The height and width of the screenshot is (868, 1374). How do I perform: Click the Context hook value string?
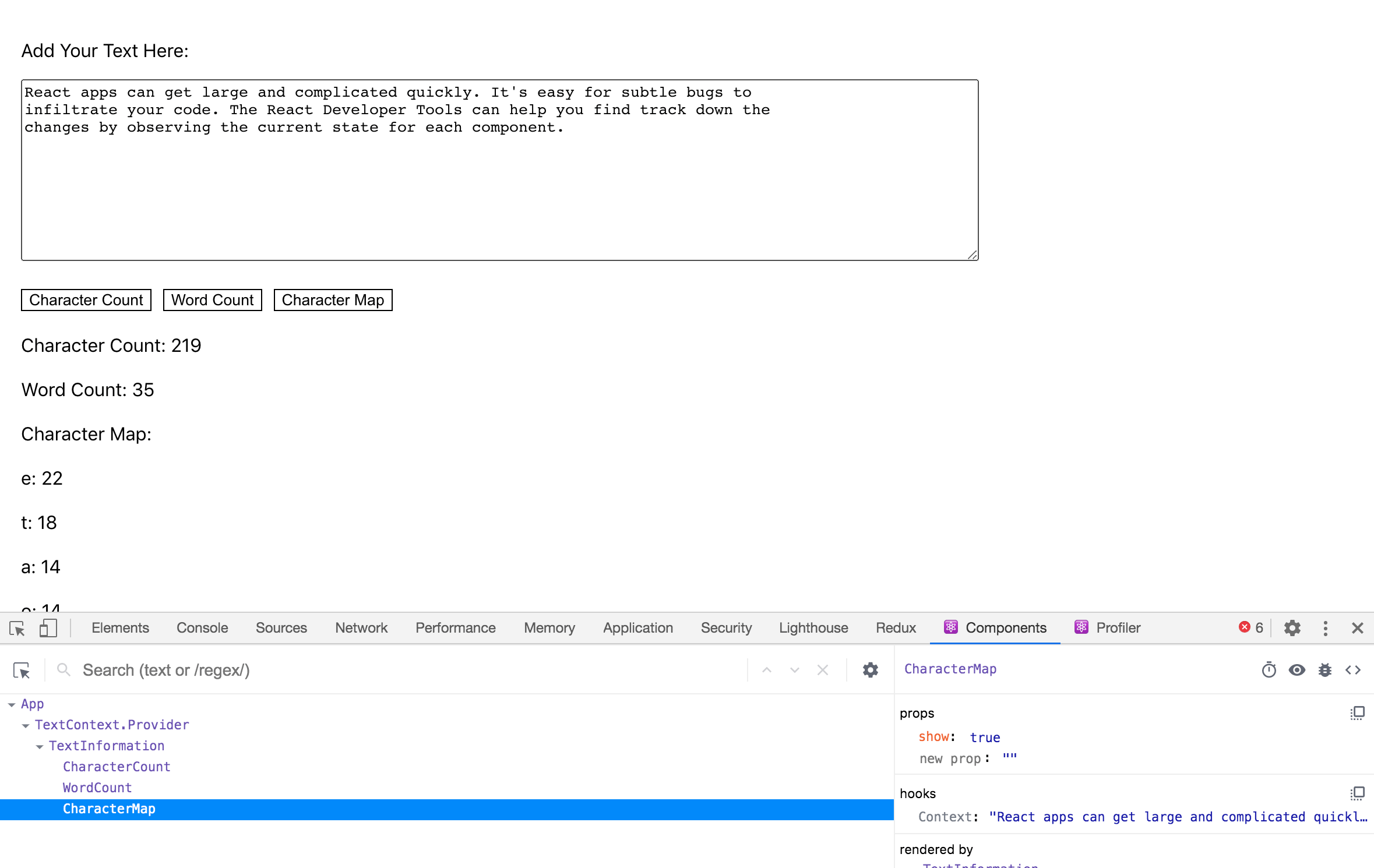coord(1178,817)
